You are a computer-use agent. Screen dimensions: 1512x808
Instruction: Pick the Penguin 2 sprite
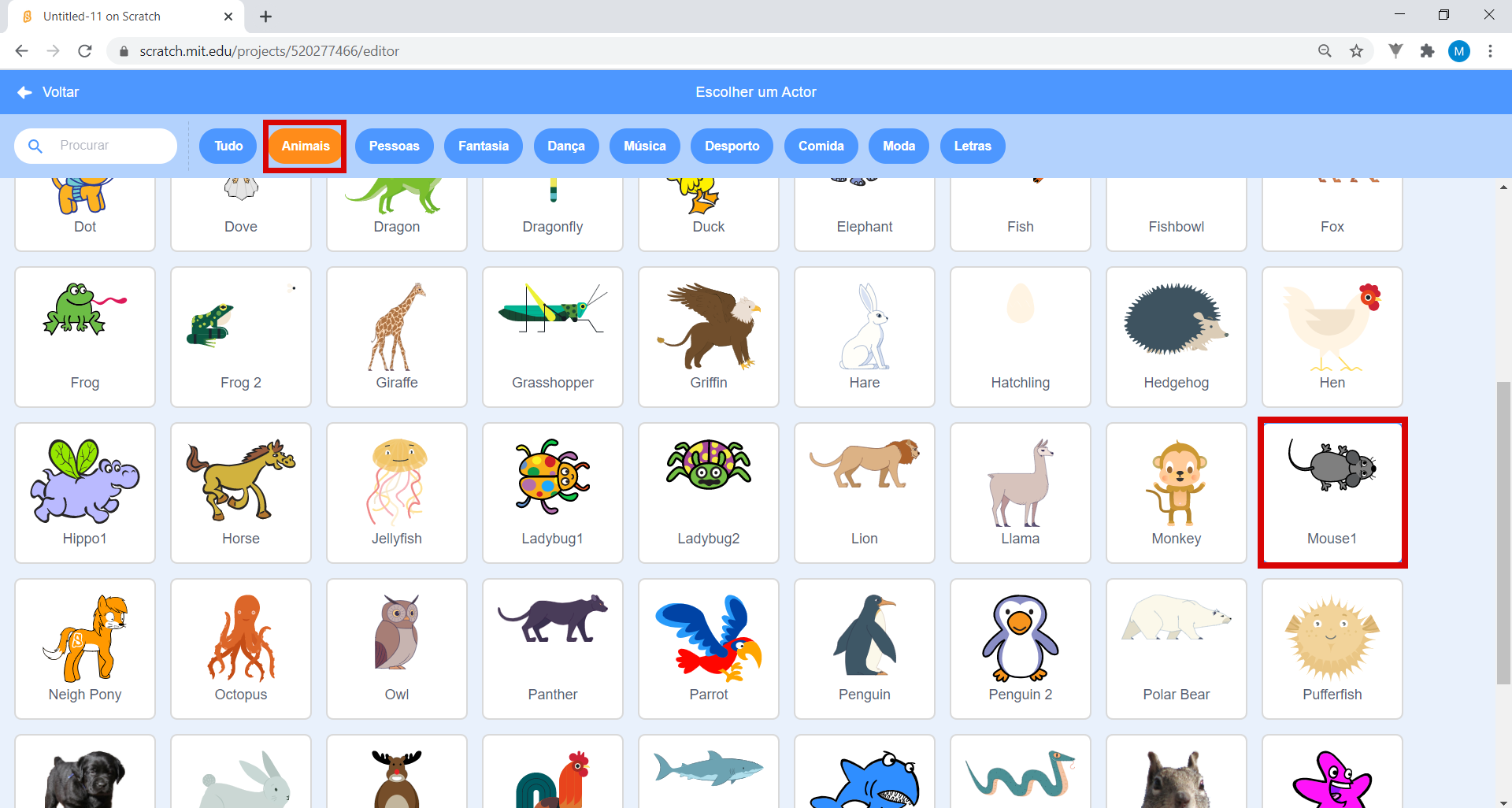pyautogui.click(x=1020, y=649)
